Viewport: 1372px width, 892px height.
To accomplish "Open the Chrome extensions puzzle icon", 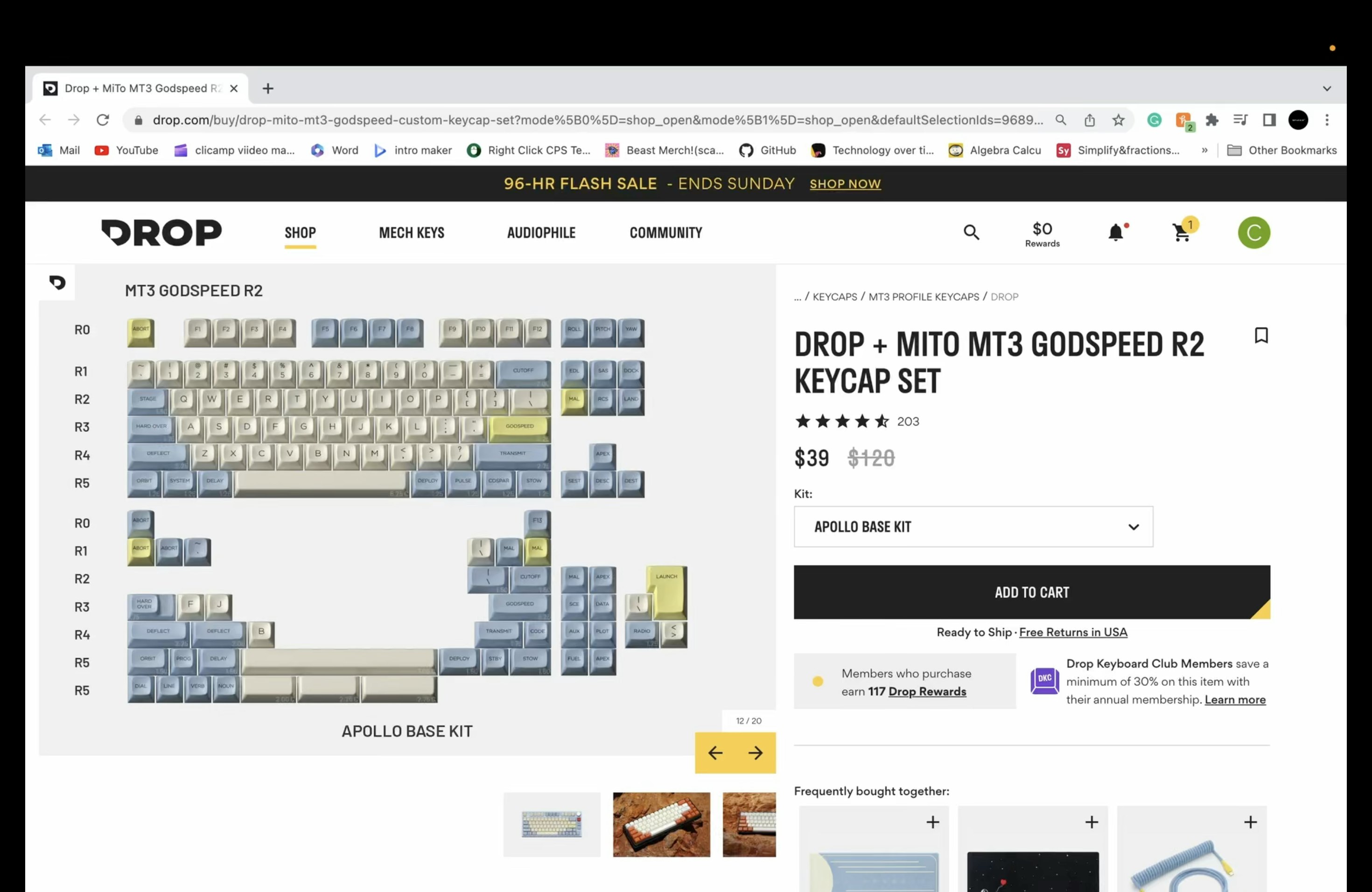I will pyautogui.click(x=1212, y=120).
